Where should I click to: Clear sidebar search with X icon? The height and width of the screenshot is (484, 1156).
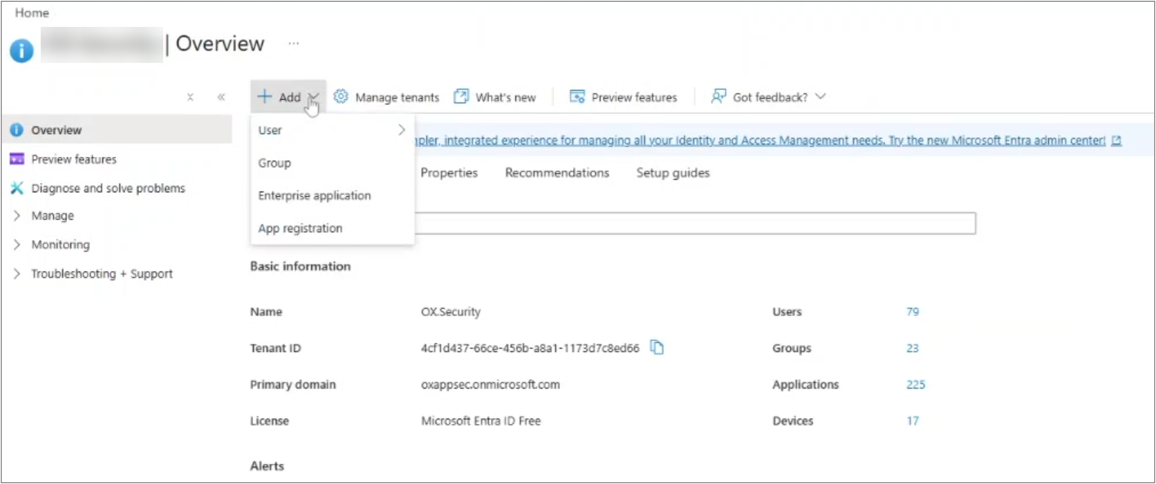[190, 97]
